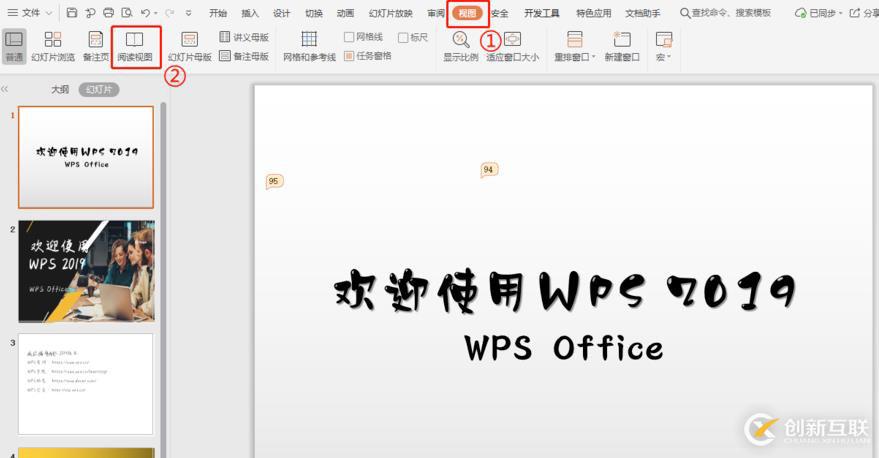Select slide 1 thumbnail in panel
879x458 pixels.
tap(86, 157)
